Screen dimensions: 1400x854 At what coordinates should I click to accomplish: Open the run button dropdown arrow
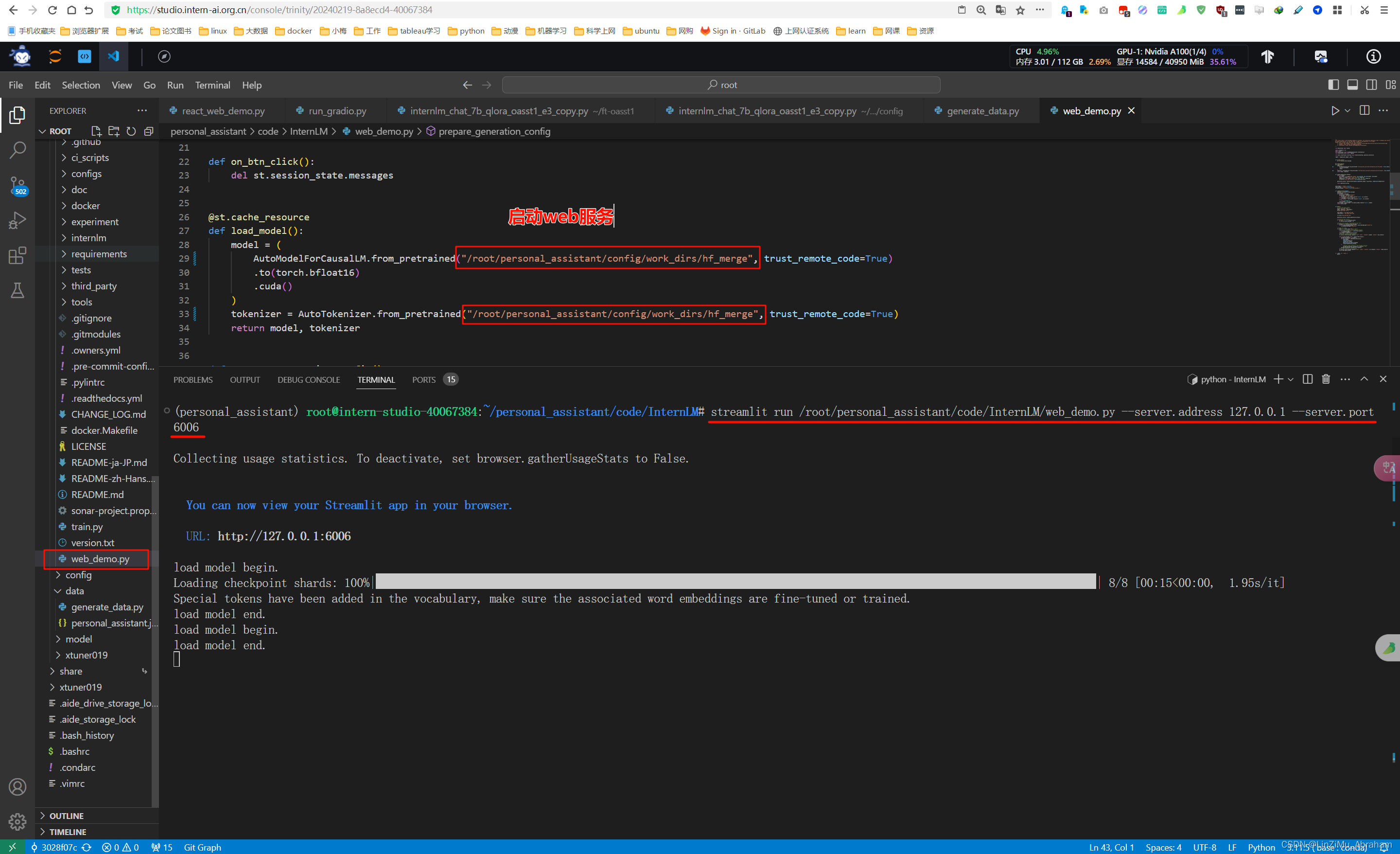pos(1347,111)
